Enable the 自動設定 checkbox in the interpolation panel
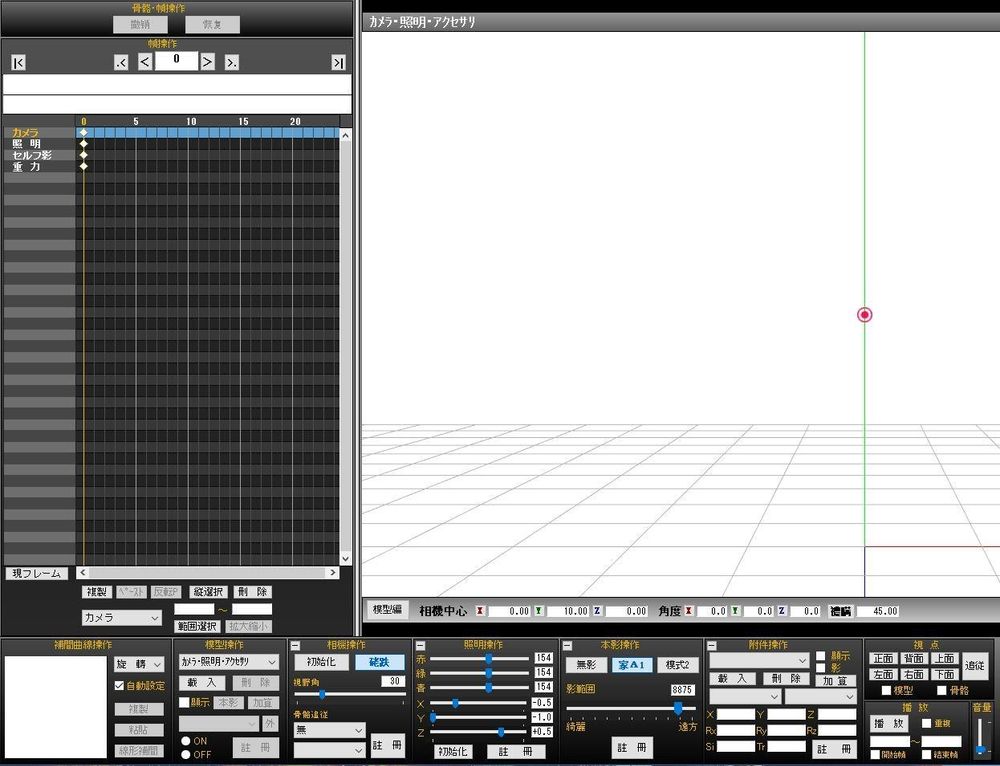This screenshot has height=766, width=1000. click(119, 685)
